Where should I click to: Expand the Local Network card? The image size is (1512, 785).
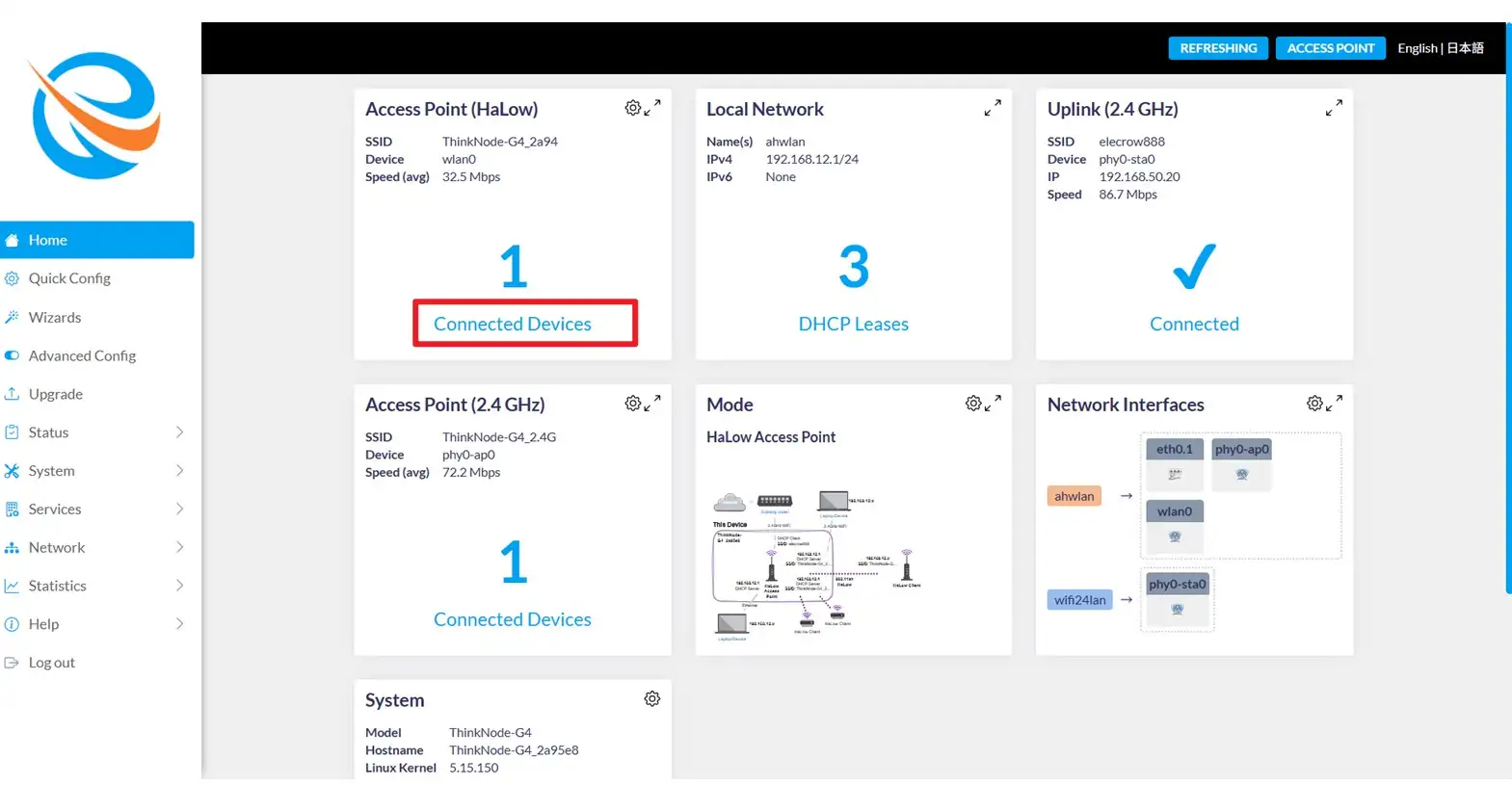tap(993, 108)
